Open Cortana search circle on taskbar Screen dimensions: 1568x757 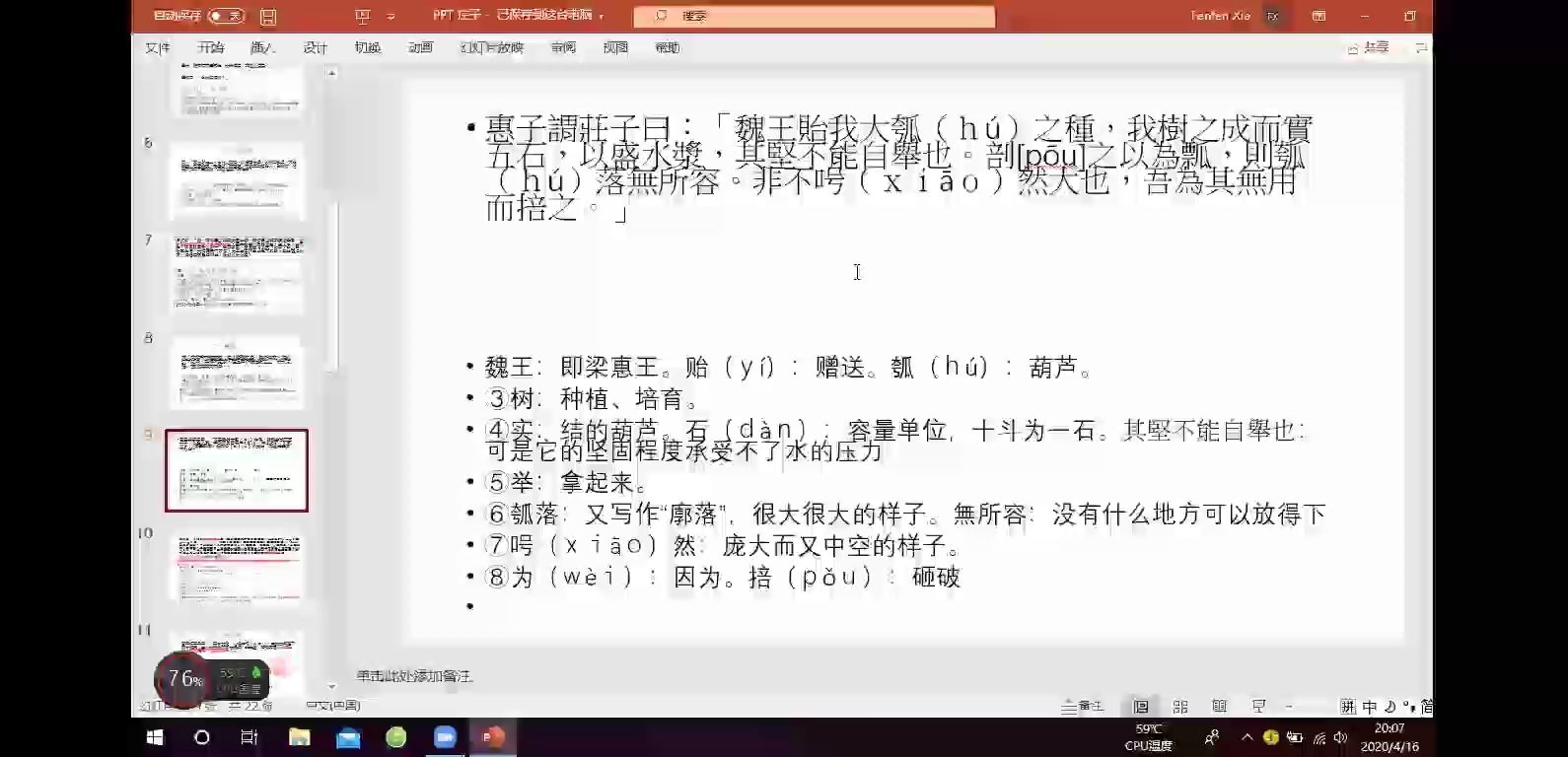coord(202,737)
